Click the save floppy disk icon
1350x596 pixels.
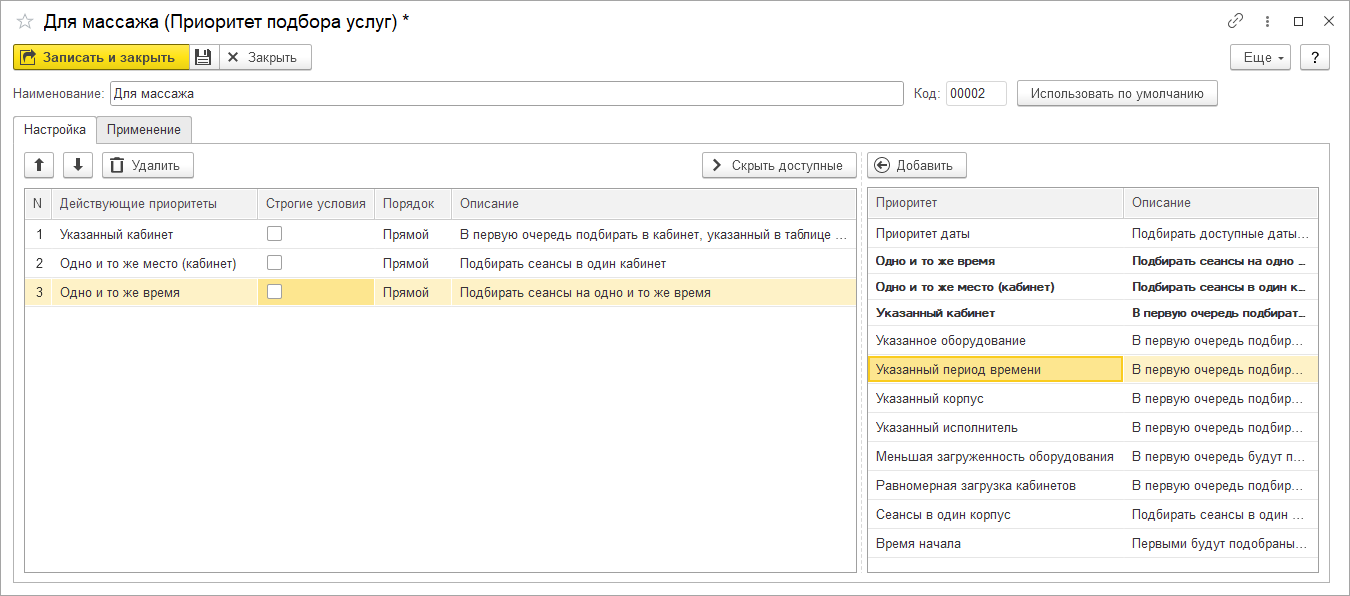[x=203, y=57]
